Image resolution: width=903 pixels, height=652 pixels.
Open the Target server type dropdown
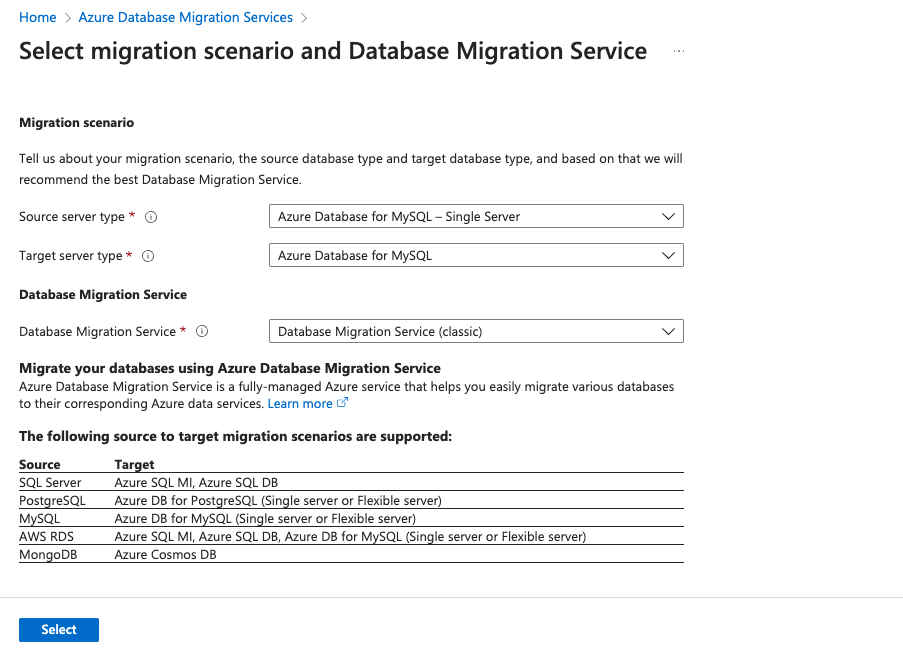(476, 256)
